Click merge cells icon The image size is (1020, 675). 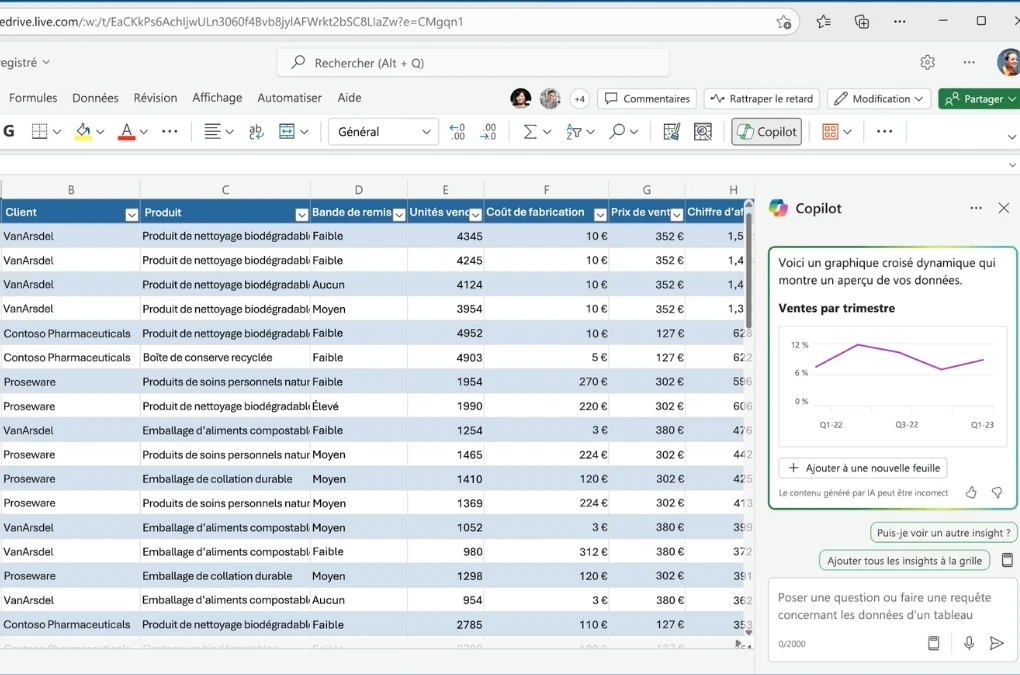click(287, 131)
